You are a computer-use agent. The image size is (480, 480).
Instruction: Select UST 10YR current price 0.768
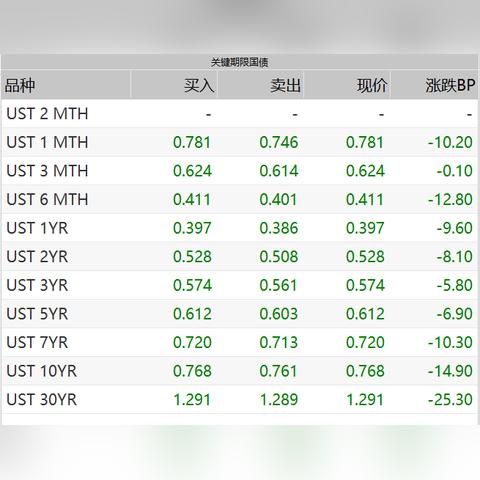pos(365,371)
